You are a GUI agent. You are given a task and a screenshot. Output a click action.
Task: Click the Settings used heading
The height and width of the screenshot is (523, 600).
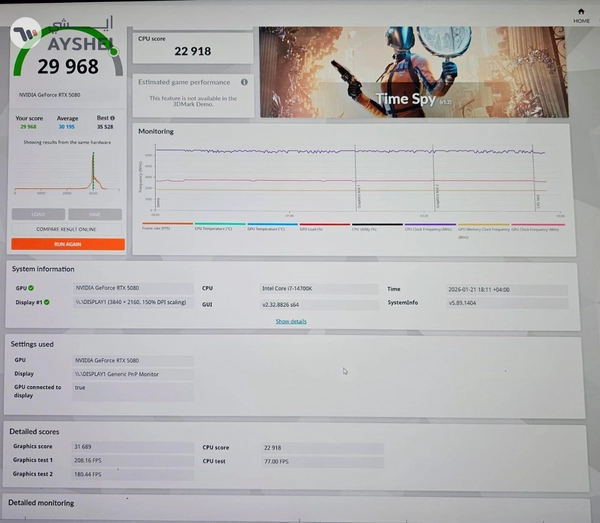click(x=32, y=344)
